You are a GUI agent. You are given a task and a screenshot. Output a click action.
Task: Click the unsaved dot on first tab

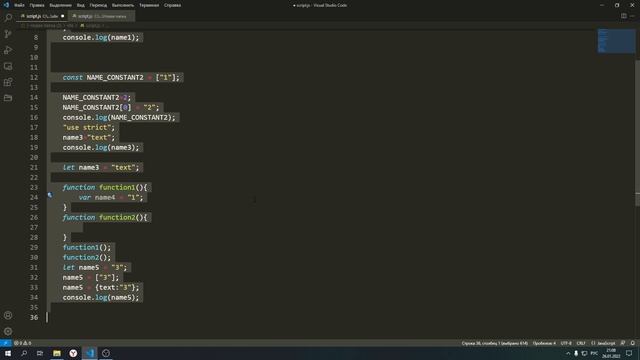tap(62, 16)
